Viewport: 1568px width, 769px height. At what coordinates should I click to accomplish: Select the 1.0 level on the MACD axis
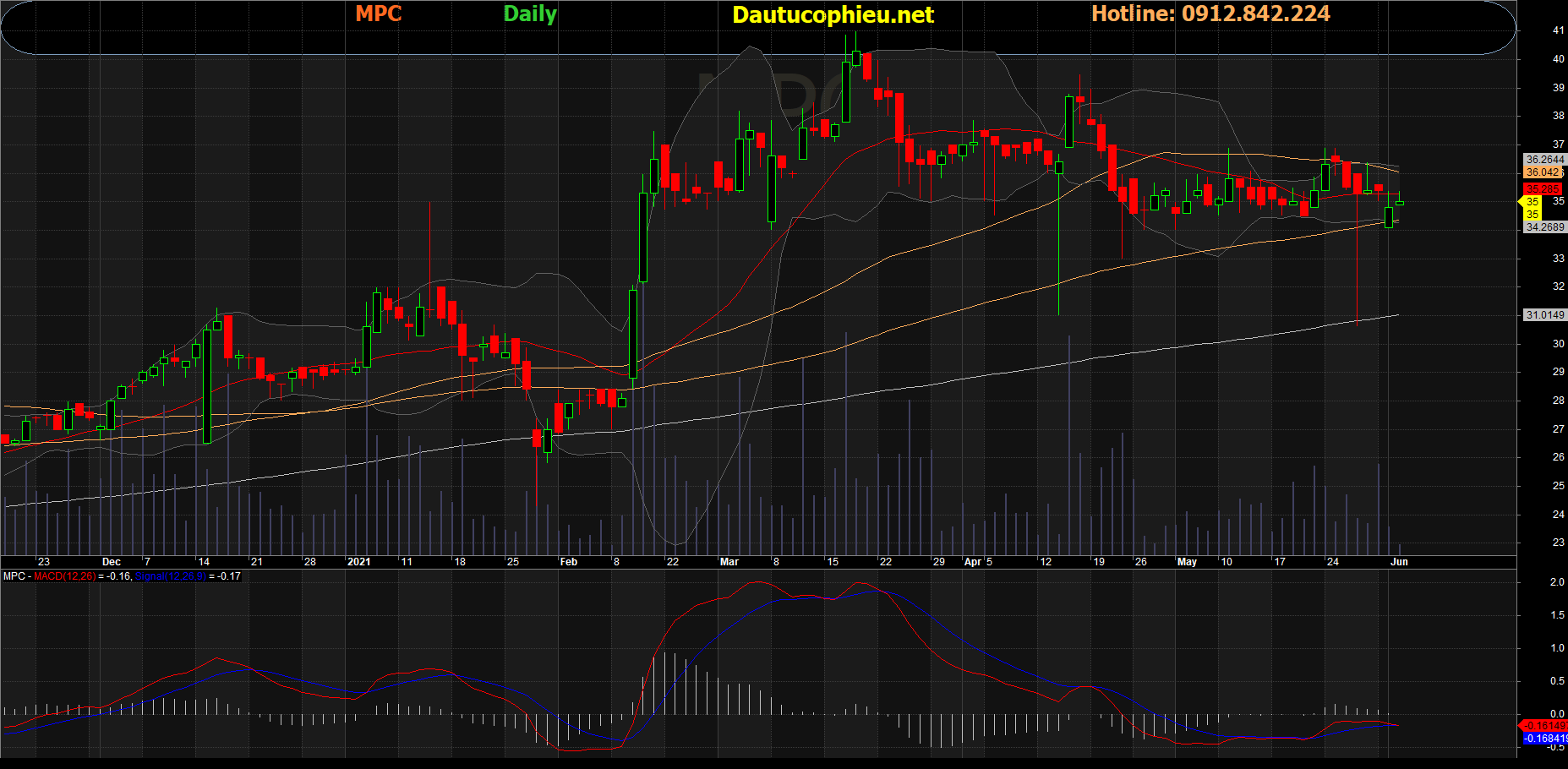pos(1557,648)
